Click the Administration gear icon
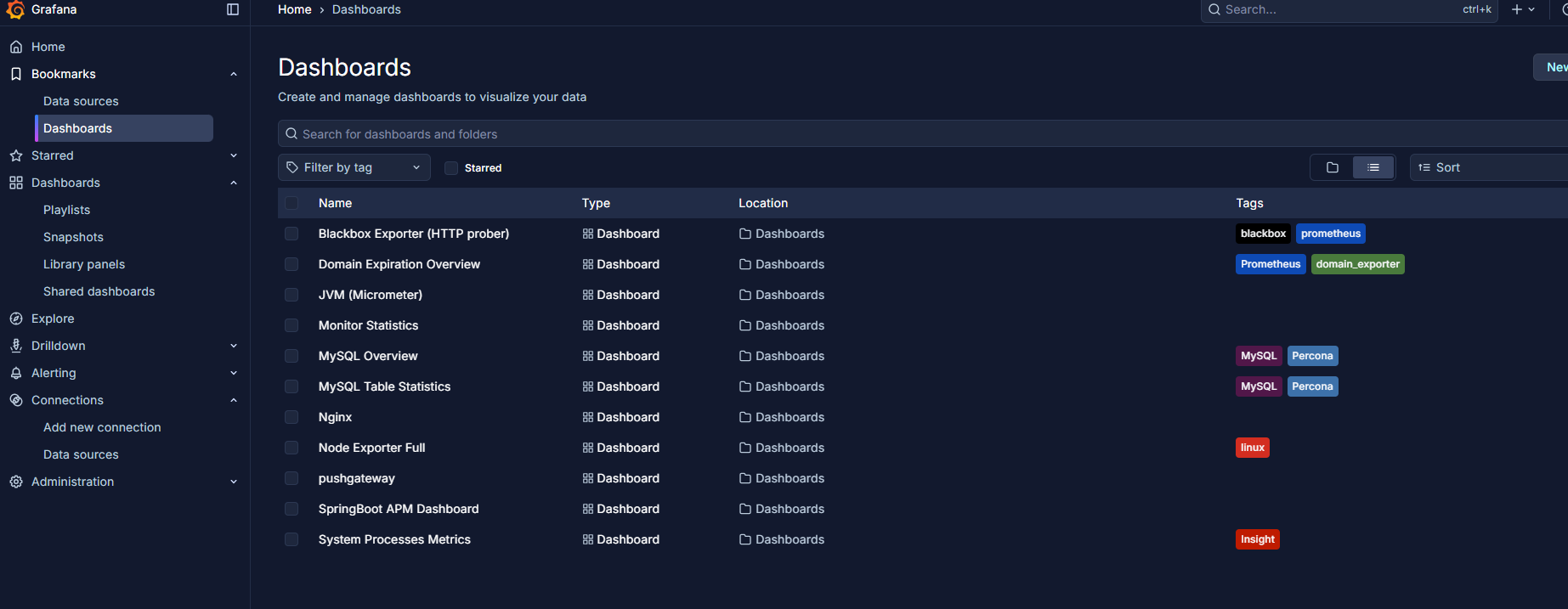Viewport: 1568px width, 609px height. [16, 482]
